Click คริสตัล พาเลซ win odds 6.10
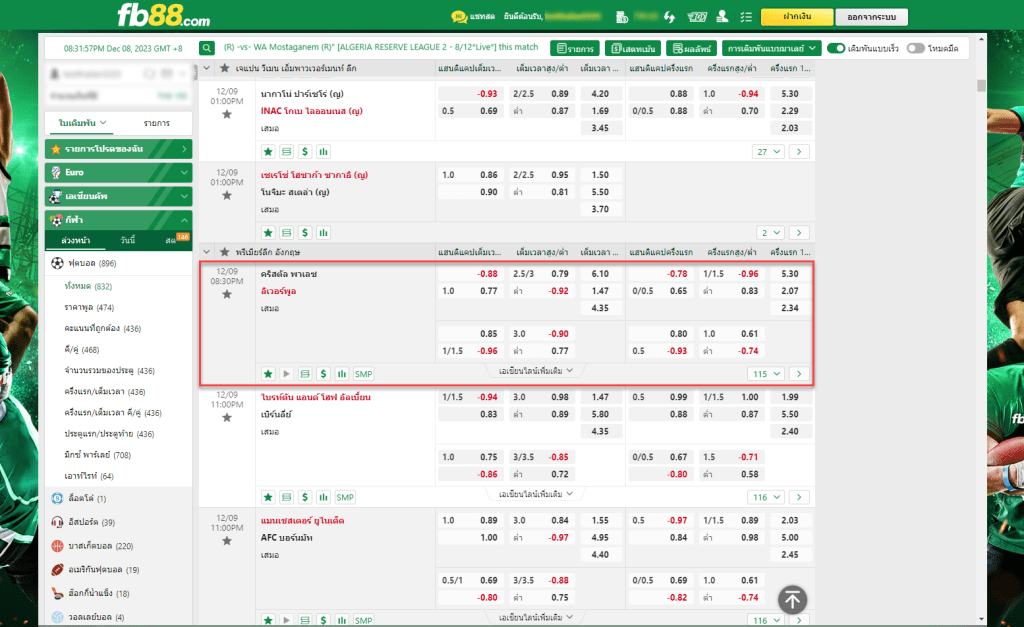Screen dimensions: 1024x627 click(x=600, y=274)
